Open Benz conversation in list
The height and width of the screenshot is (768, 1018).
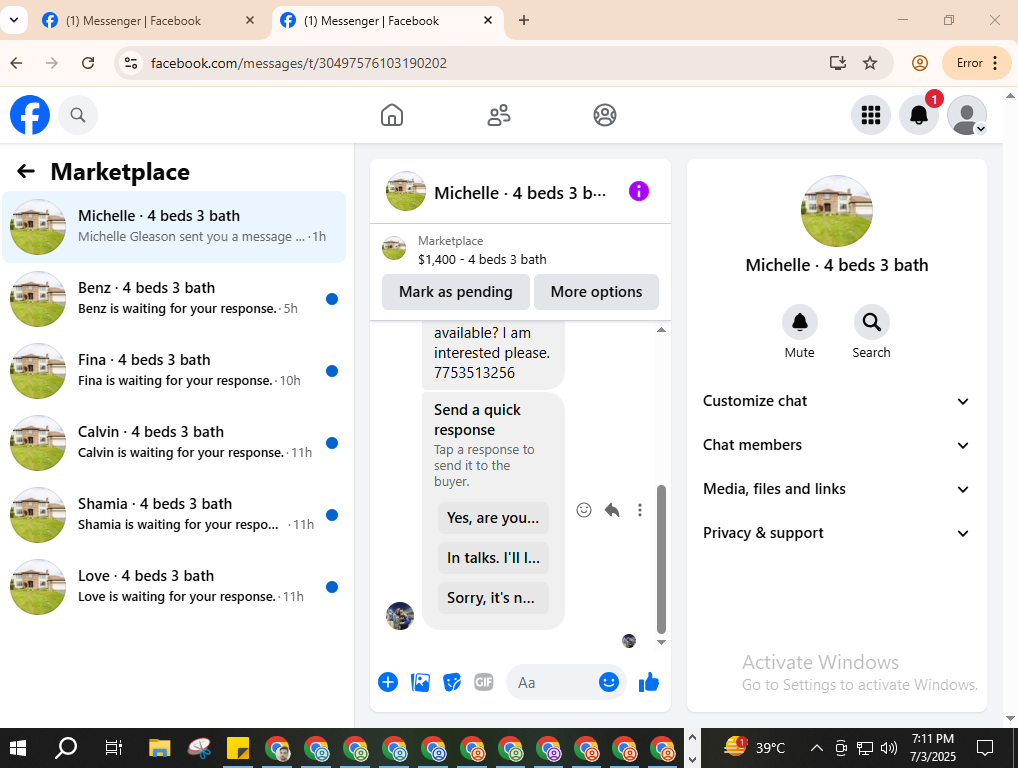point(174,299)
